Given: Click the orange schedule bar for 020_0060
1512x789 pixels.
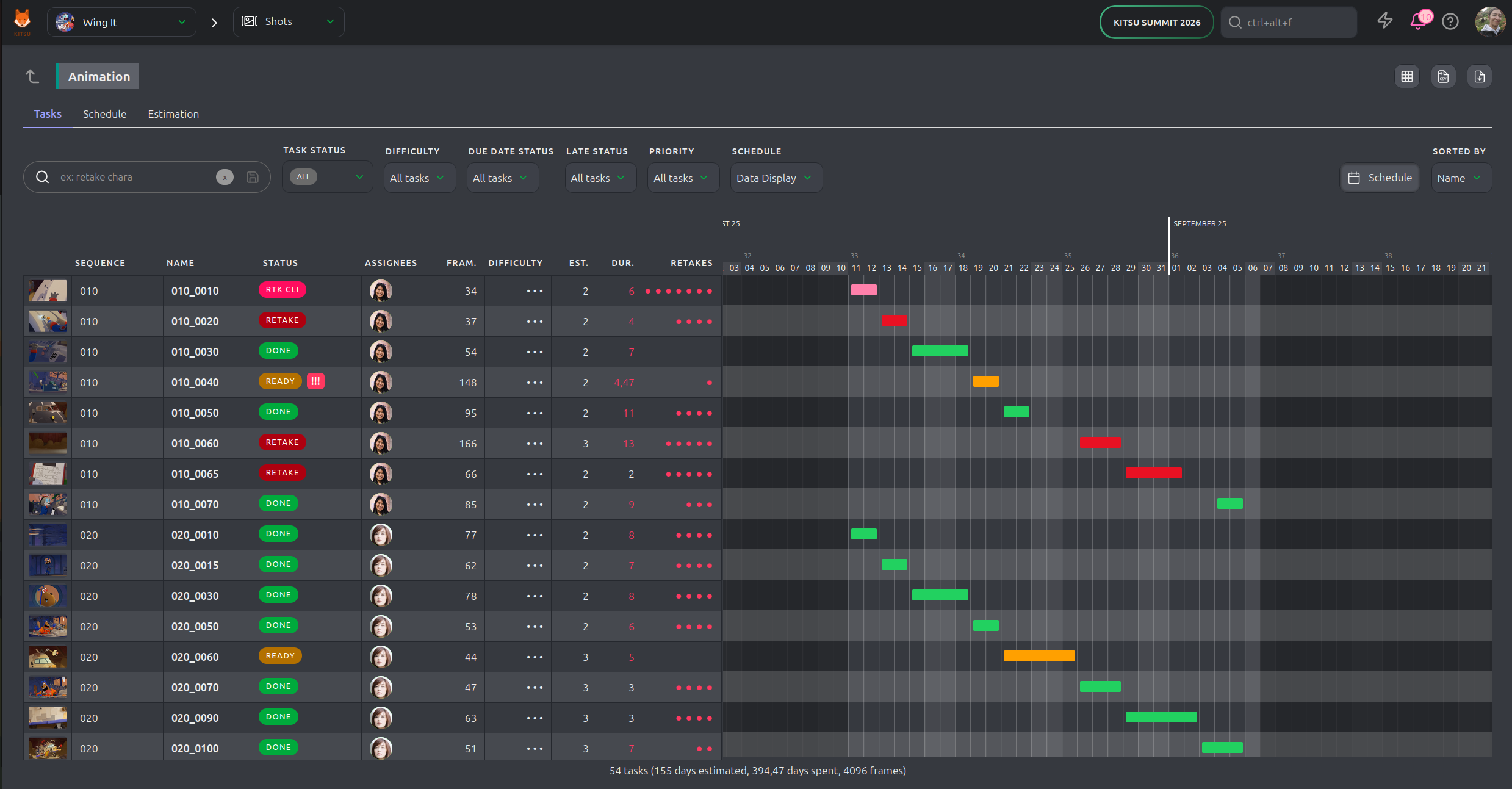Looking at the screenshot, I should pos(1039,656).
